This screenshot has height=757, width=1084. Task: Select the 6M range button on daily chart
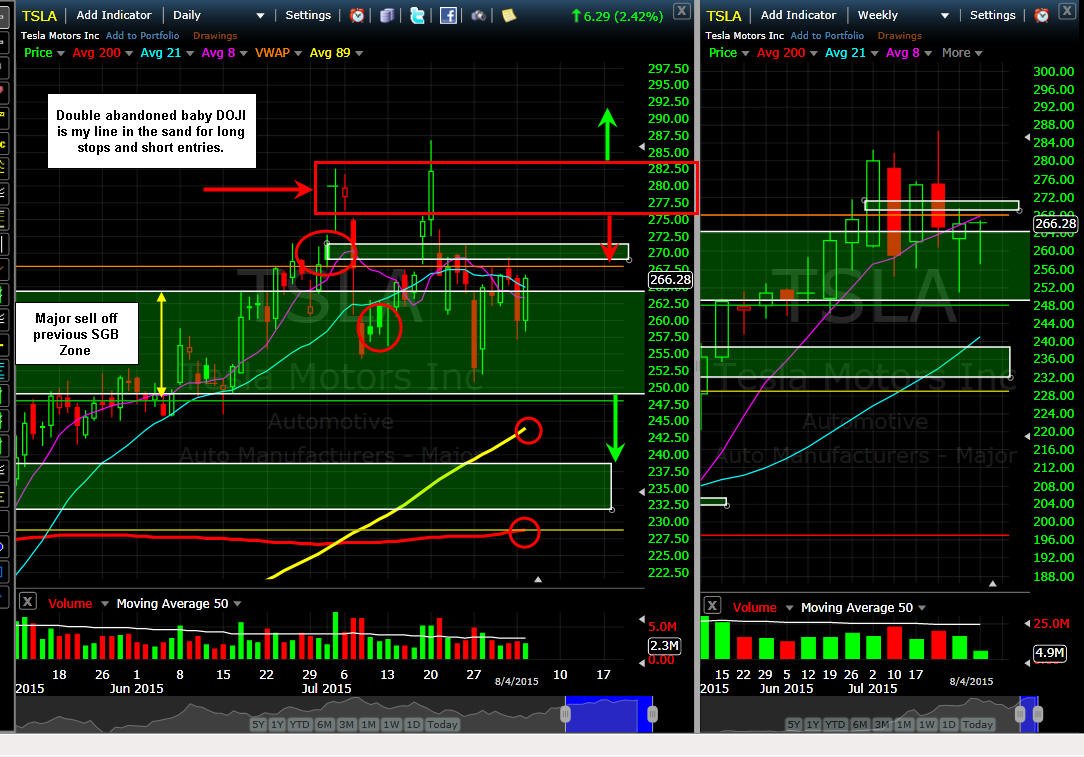[325, 725]
